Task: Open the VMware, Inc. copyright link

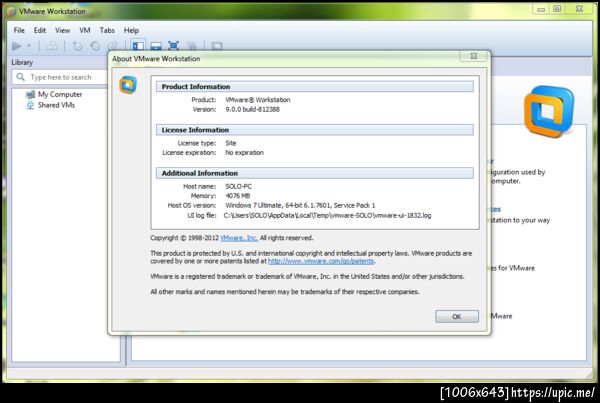Action: (239, 238)
